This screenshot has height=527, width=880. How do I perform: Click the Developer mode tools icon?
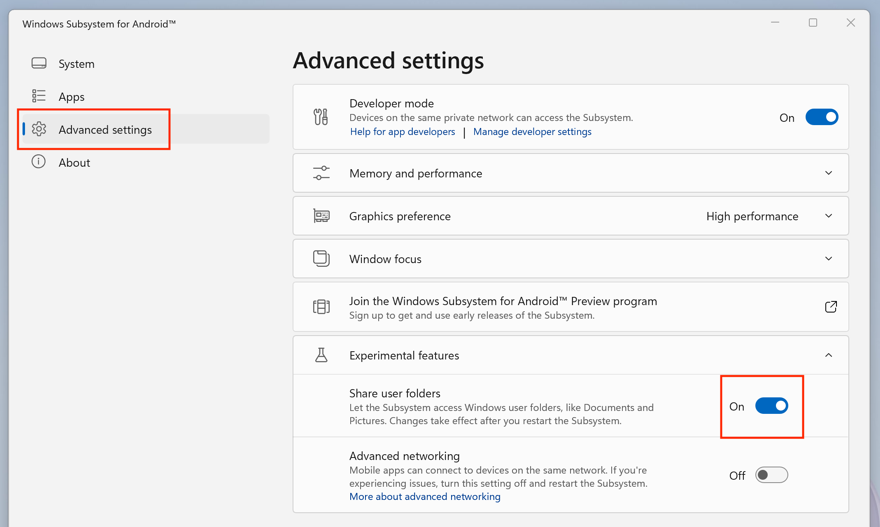(x=321, y=117)
